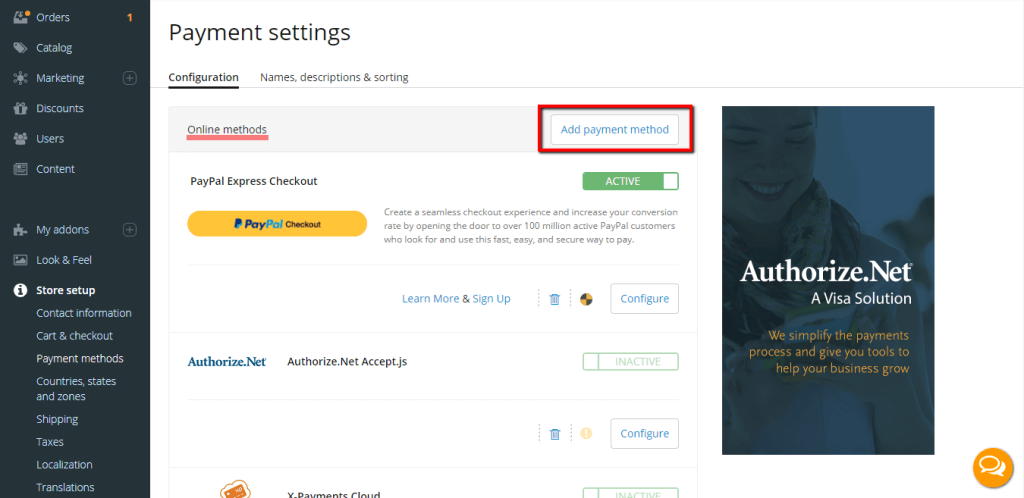
Task: Deactivate PayPal Express Checkout ACTIVE switch
Action: (630, 181)
